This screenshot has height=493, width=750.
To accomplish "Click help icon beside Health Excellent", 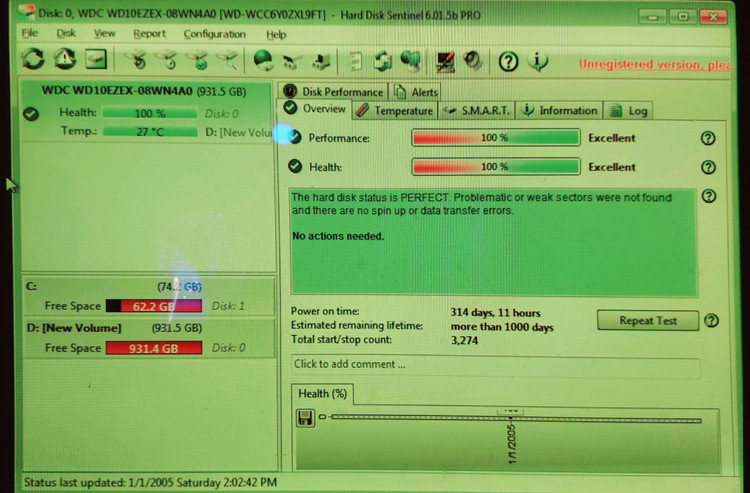I will (708, 167).
